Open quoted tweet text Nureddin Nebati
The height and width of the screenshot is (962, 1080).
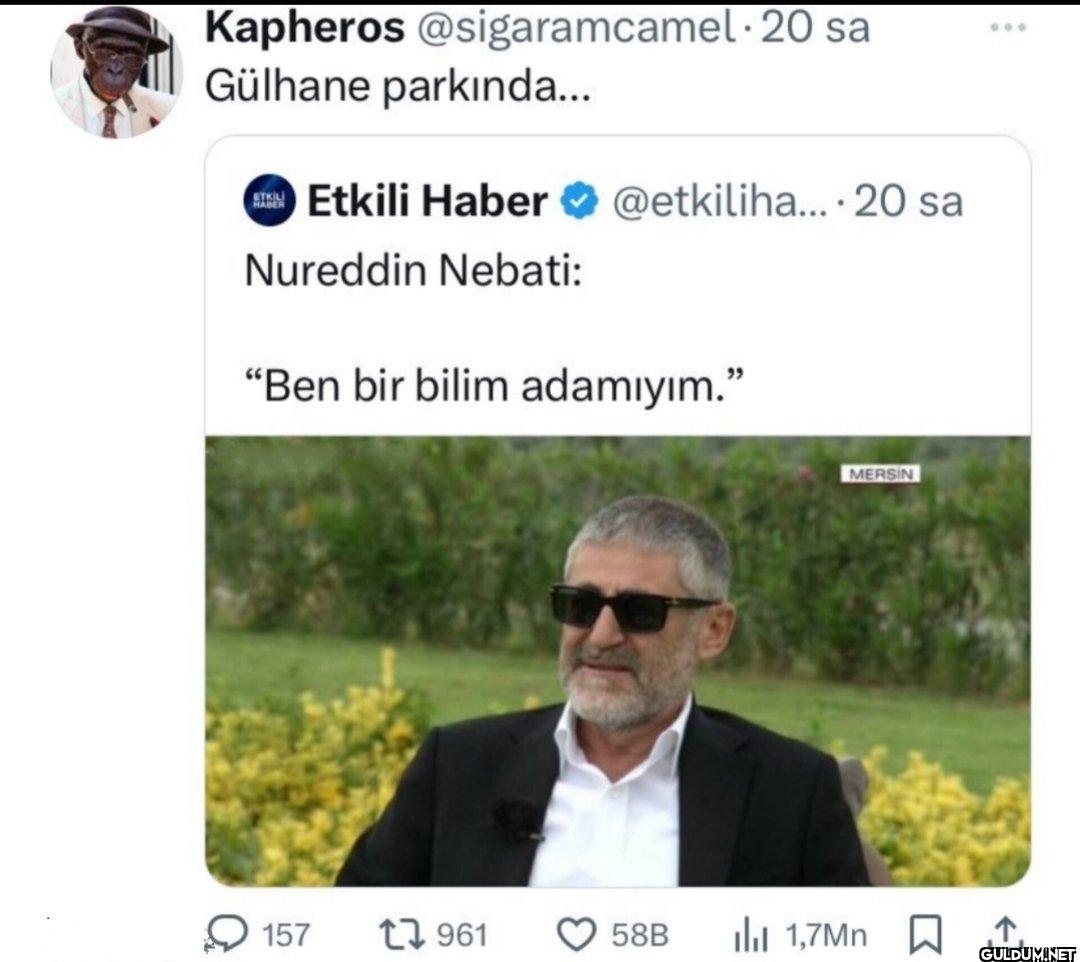[x=413, y=270]
